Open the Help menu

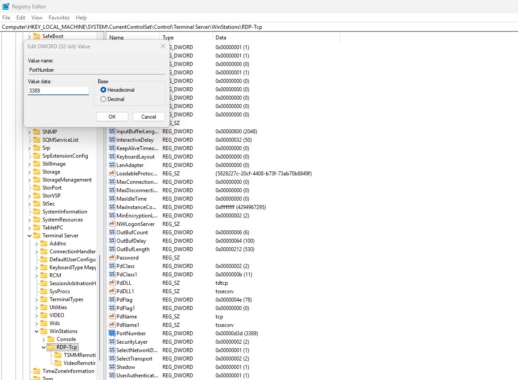[81, 17]
